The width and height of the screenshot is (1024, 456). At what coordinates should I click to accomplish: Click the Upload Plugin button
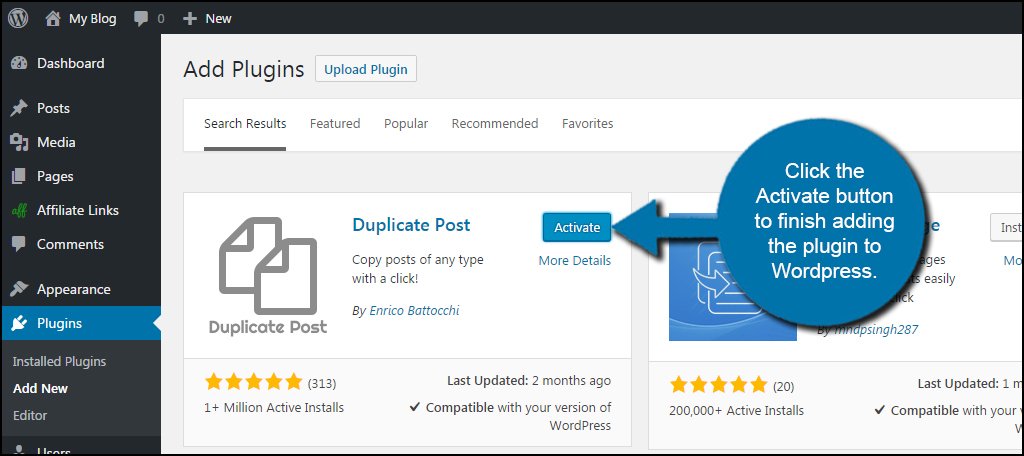[x=366, y=69]
